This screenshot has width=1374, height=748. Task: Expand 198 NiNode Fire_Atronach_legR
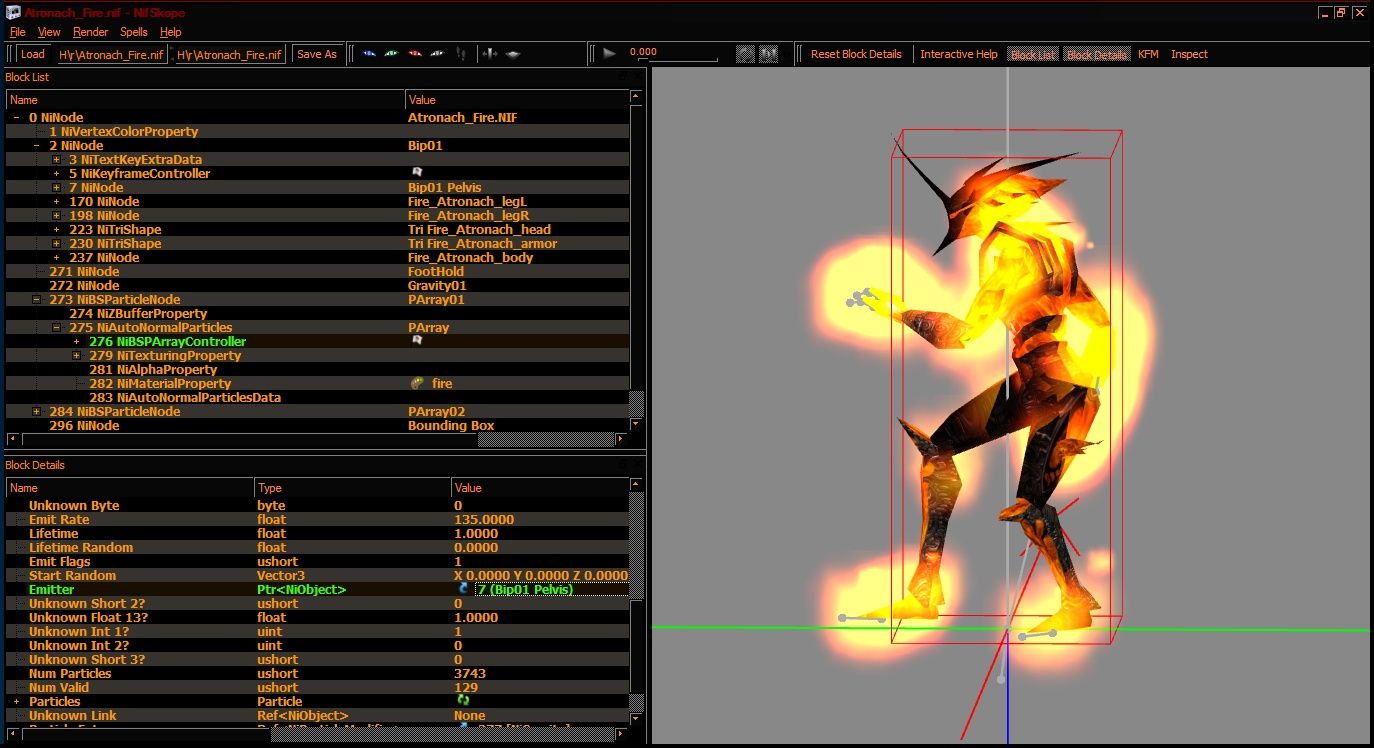57,216
